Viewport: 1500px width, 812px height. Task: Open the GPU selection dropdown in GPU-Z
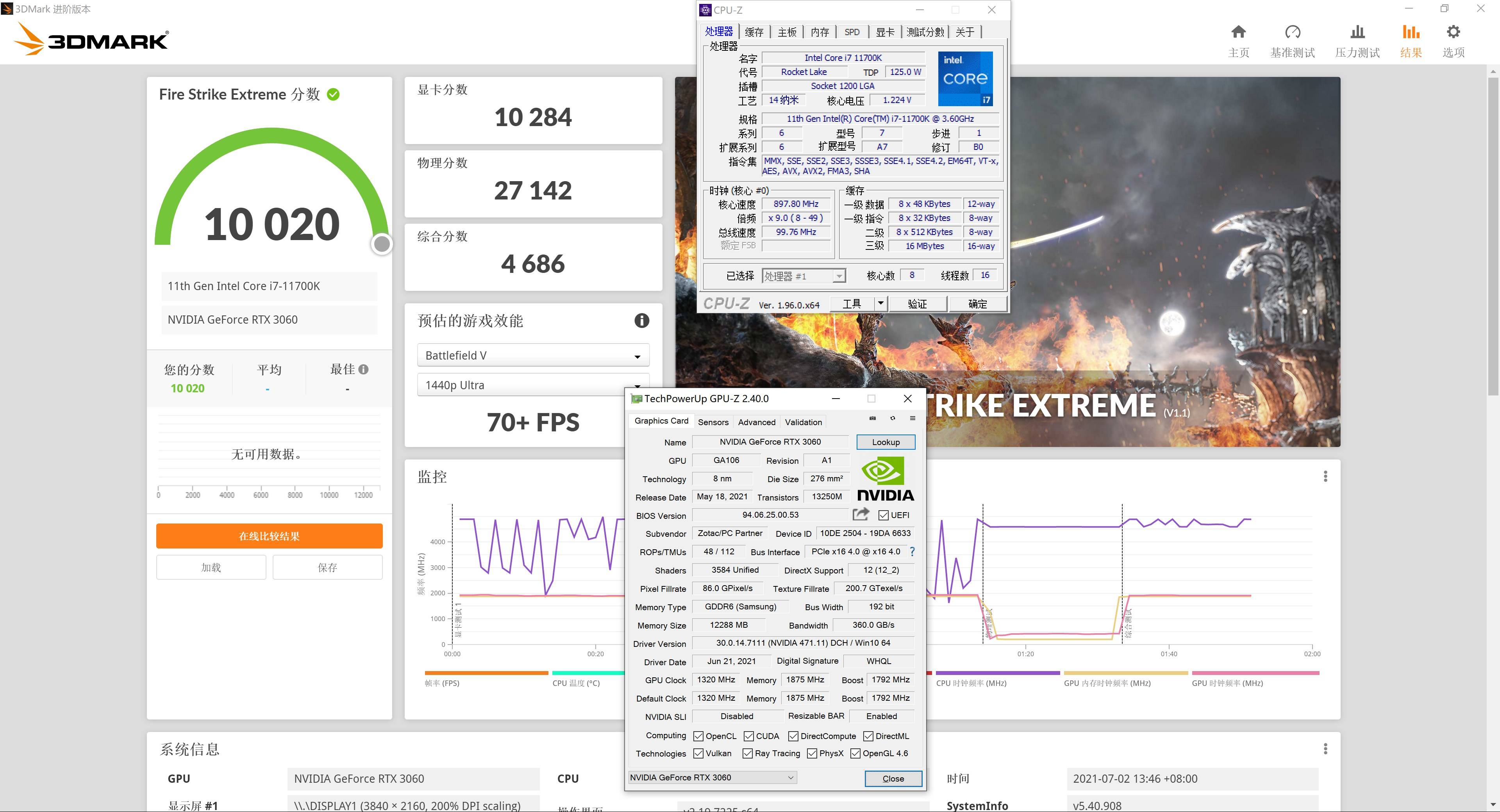(x=712, y=778)
